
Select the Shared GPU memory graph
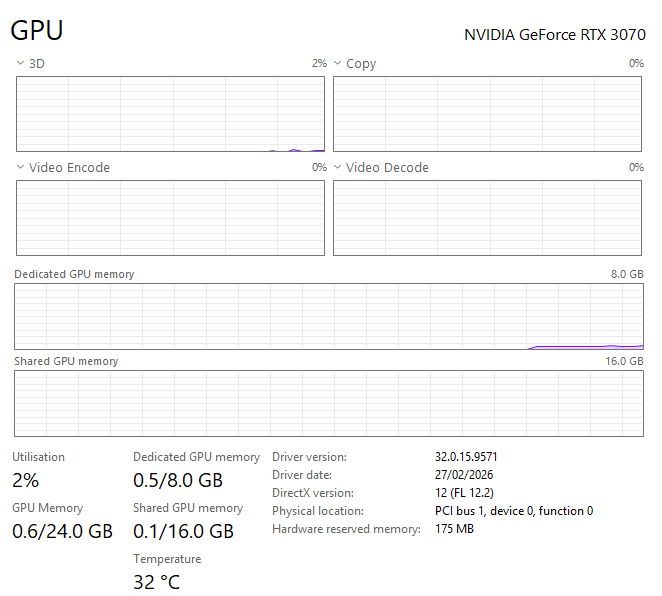click(329, 403)
